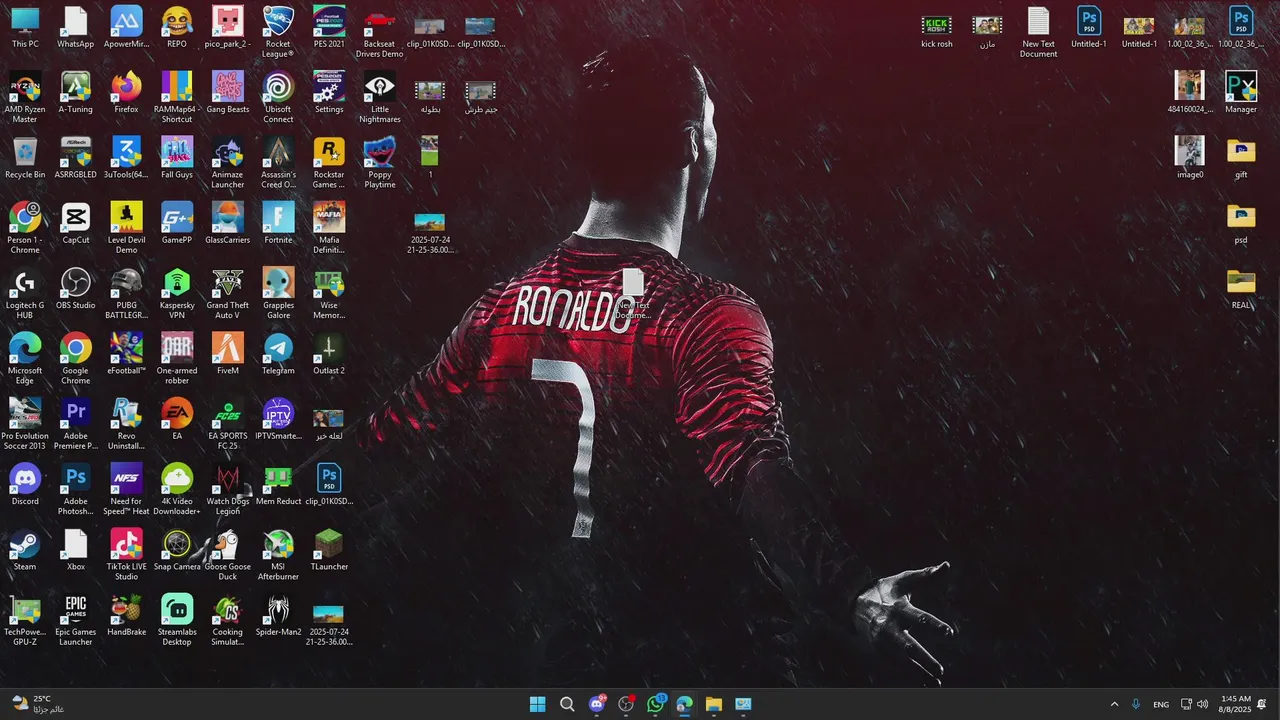The image size is (1280, 720).
Task: Open WhatsApp from the taskbar
Action: 655,704
